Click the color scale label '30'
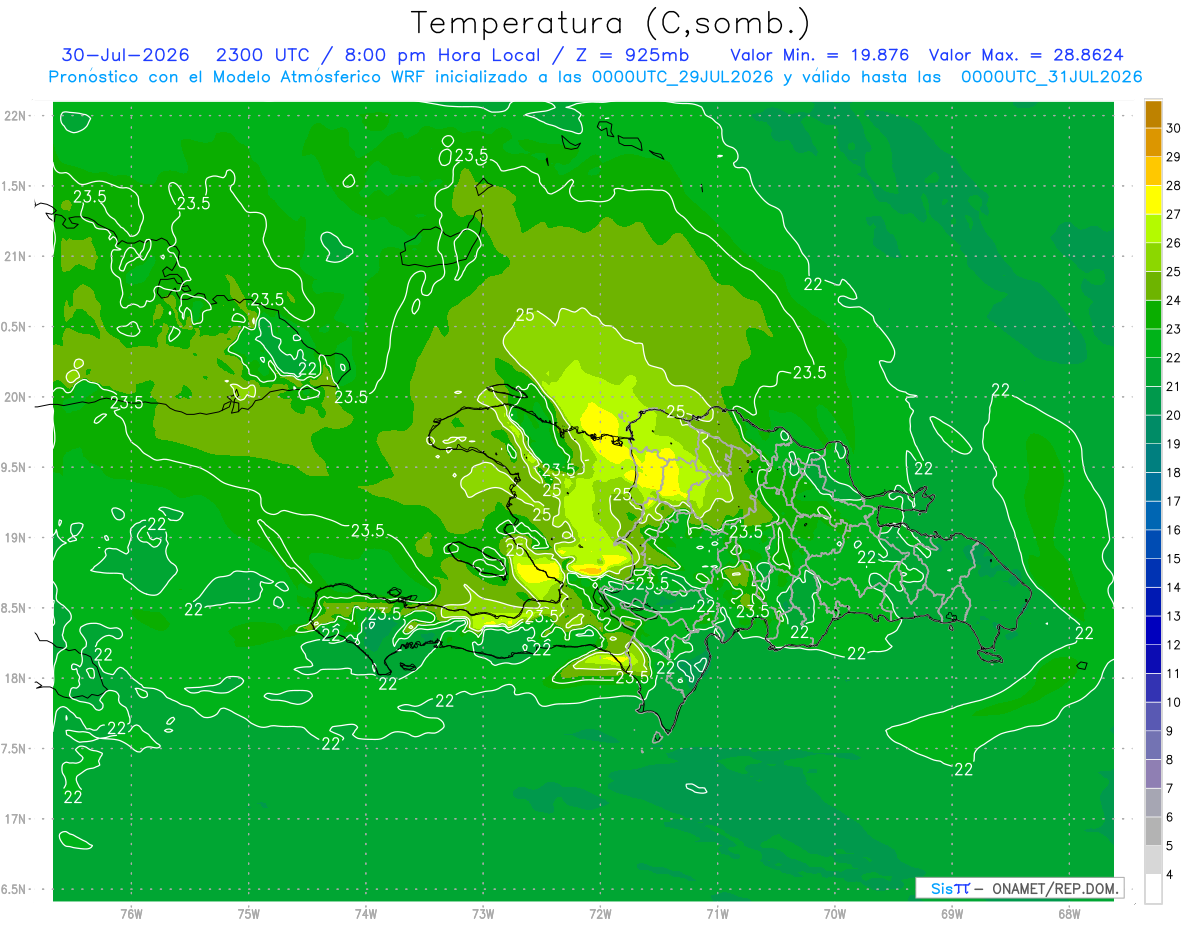Screen dimensions: 1200x927 pyautogui.click(x=1175, y=128)
